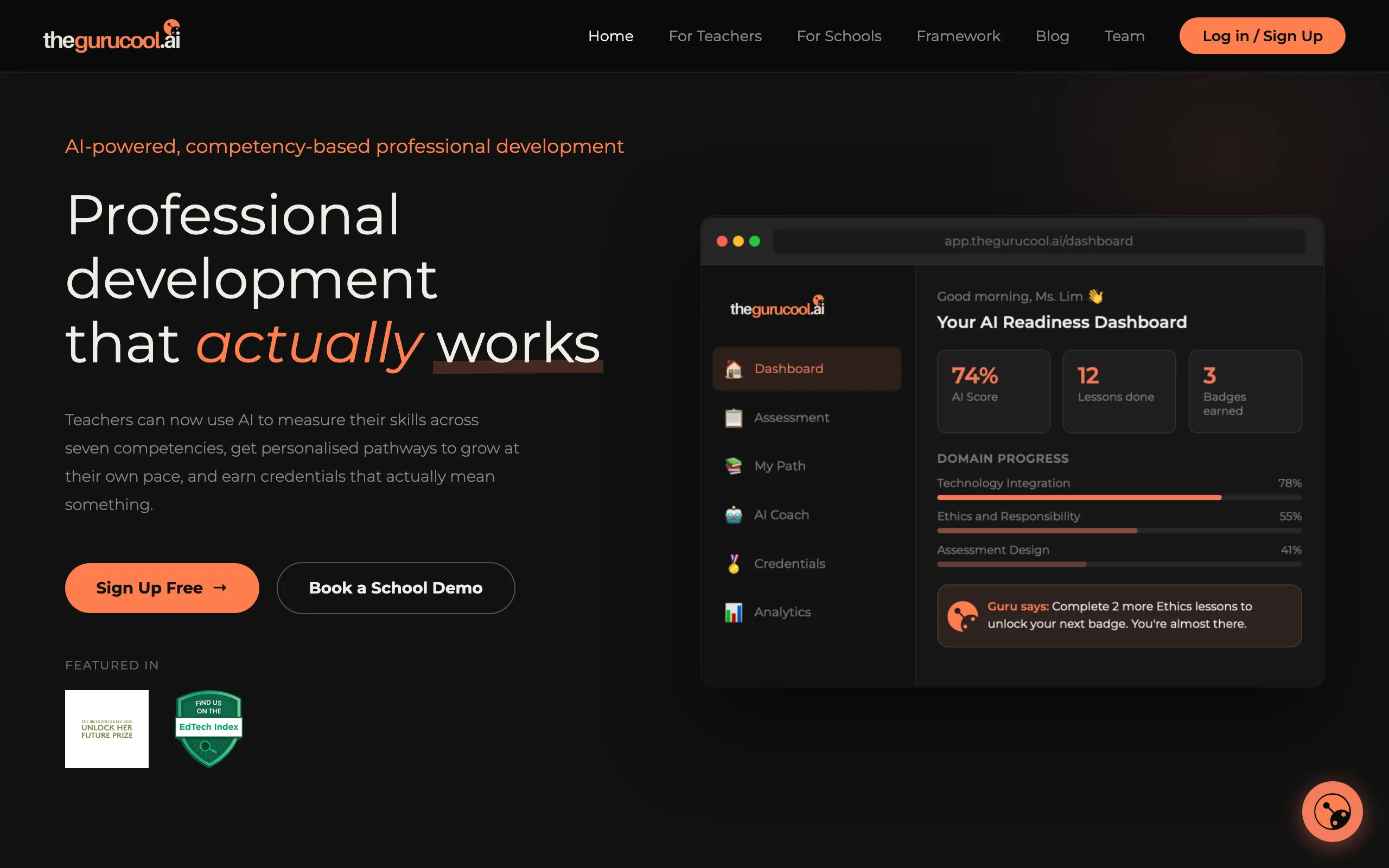Click the Guru avatar icon in tip card

(x=963, y=615)
